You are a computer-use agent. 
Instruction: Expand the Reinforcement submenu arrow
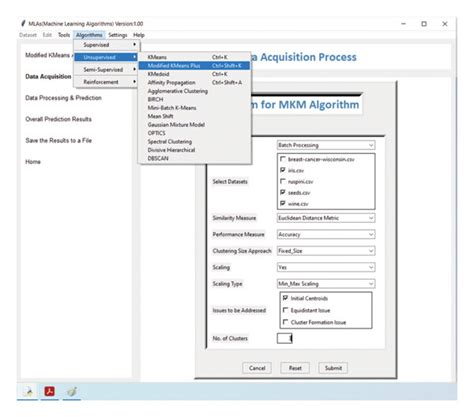click(134, 82)
